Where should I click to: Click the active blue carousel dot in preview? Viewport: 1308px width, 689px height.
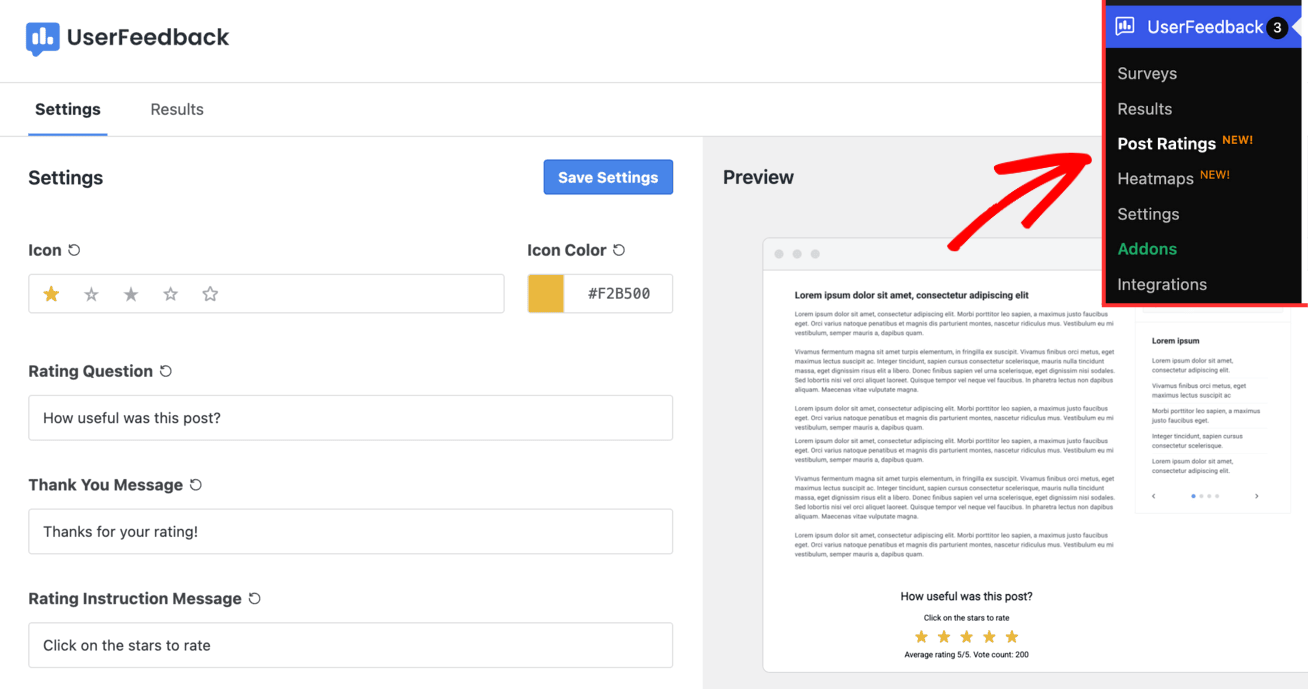[1193, 496]
